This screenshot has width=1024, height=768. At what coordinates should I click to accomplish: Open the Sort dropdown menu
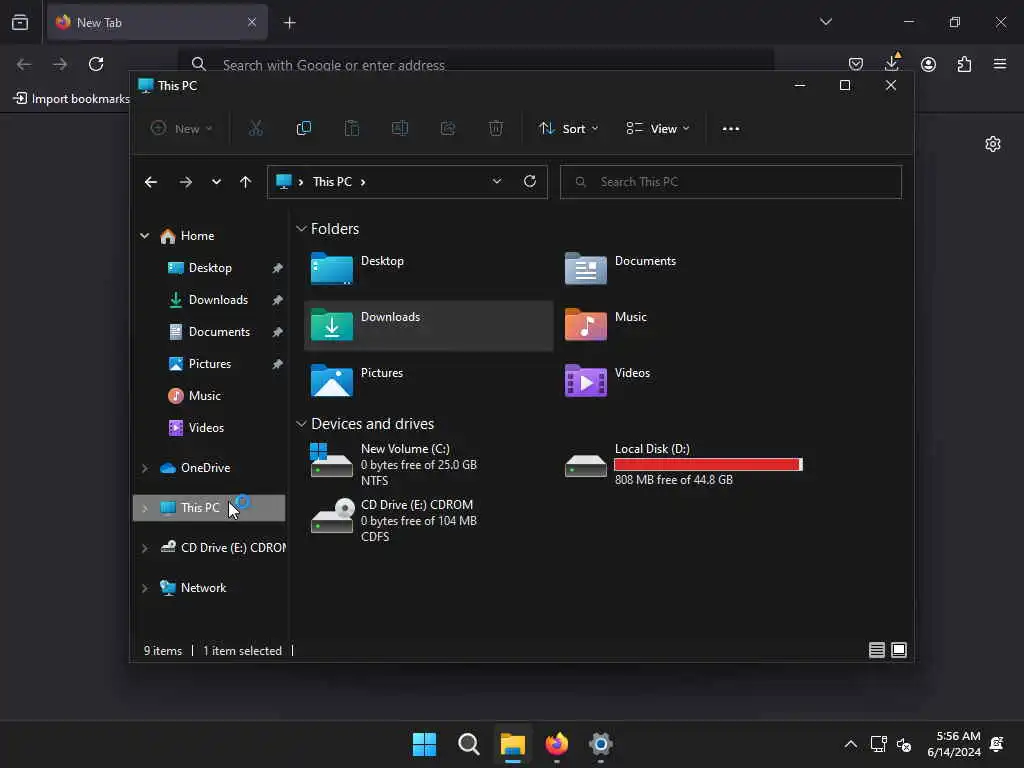tap(568, 129)
